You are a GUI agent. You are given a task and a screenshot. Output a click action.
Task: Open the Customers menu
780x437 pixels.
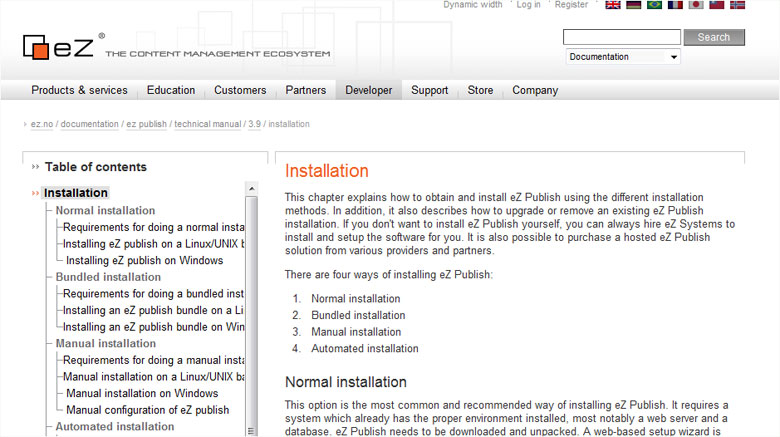point(240,90)
